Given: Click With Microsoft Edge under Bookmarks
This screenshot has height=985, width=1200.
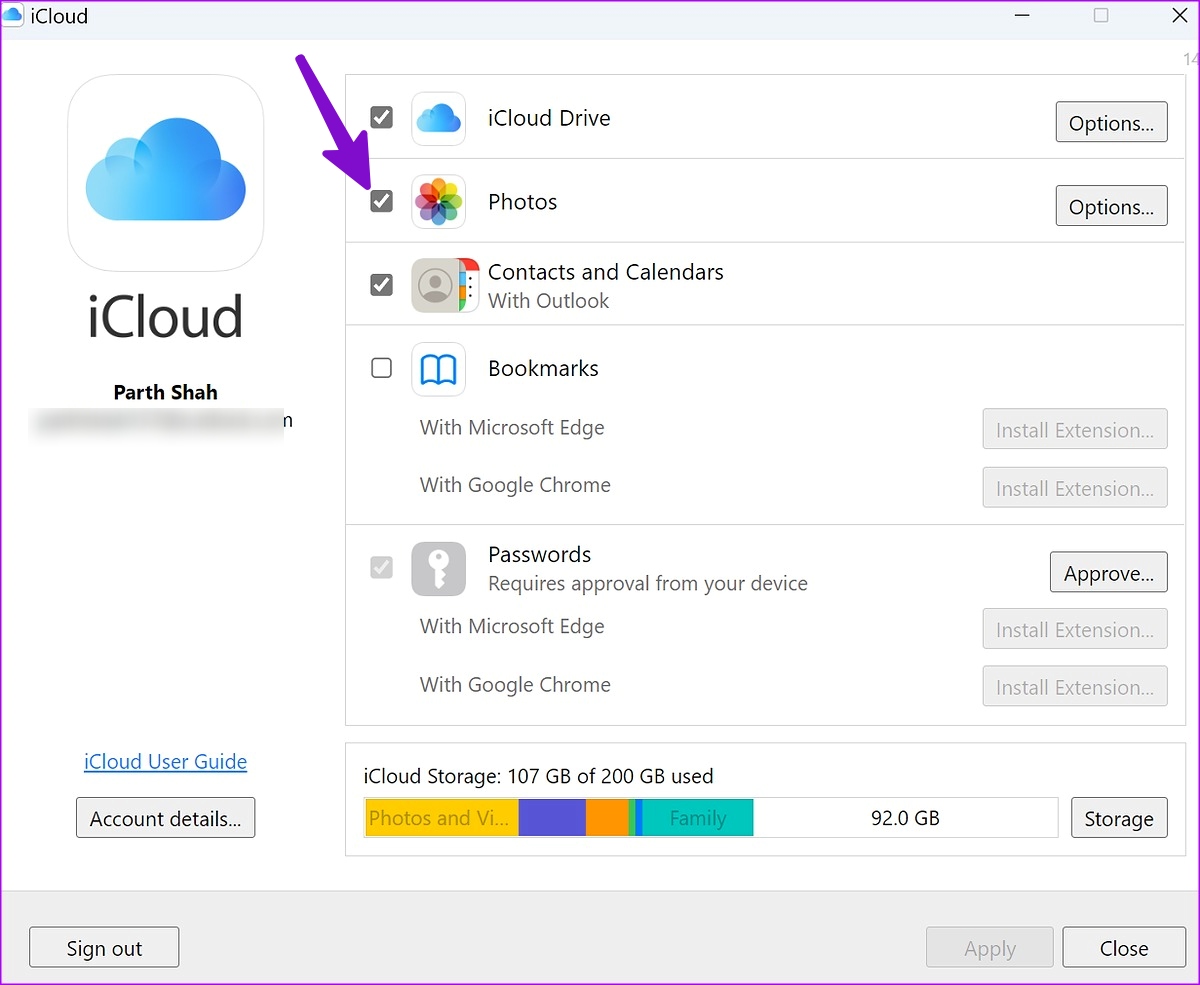Looking at the screenshot, I should 512,428.
